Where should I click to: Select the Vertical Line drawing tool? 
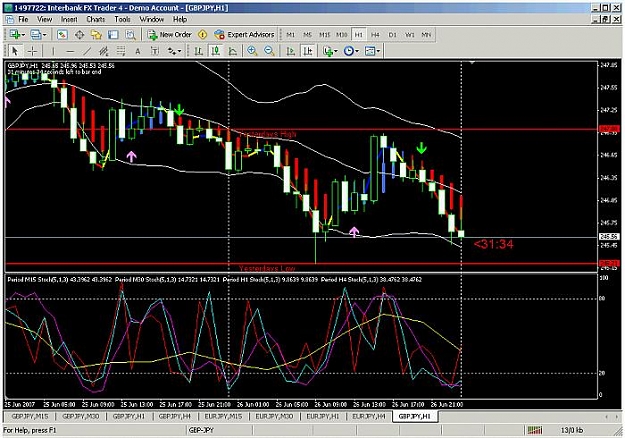[x=53, y=51]
